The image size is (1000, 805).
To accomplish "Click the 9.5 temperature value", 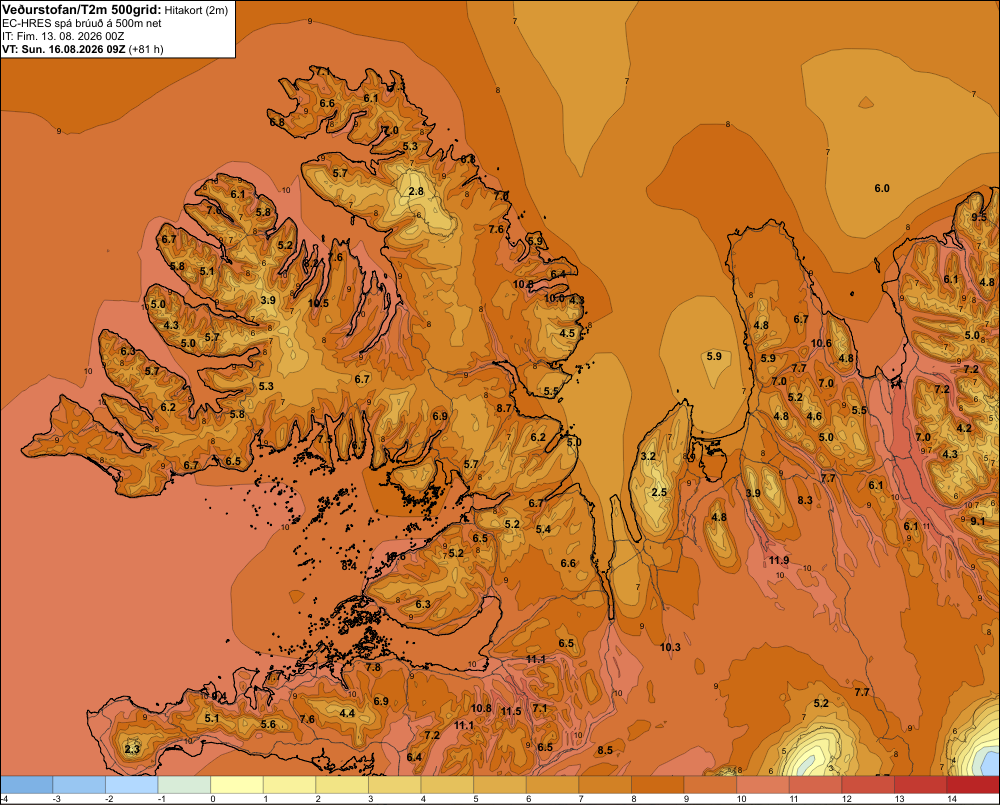I will (x=978, y=217).
